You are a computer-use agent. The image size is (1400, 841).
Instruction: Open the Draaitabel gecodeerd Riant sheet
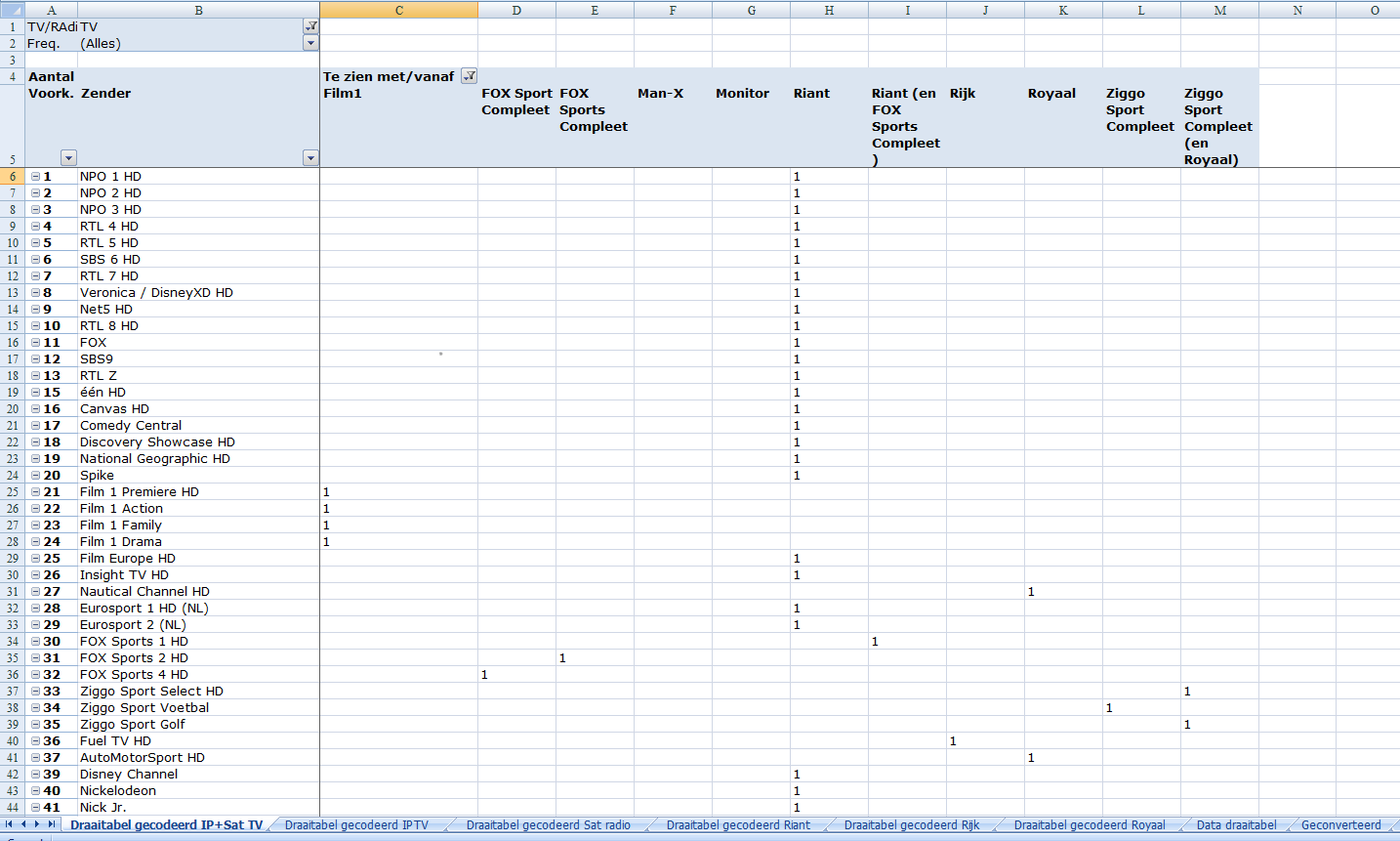pos(738,825)
